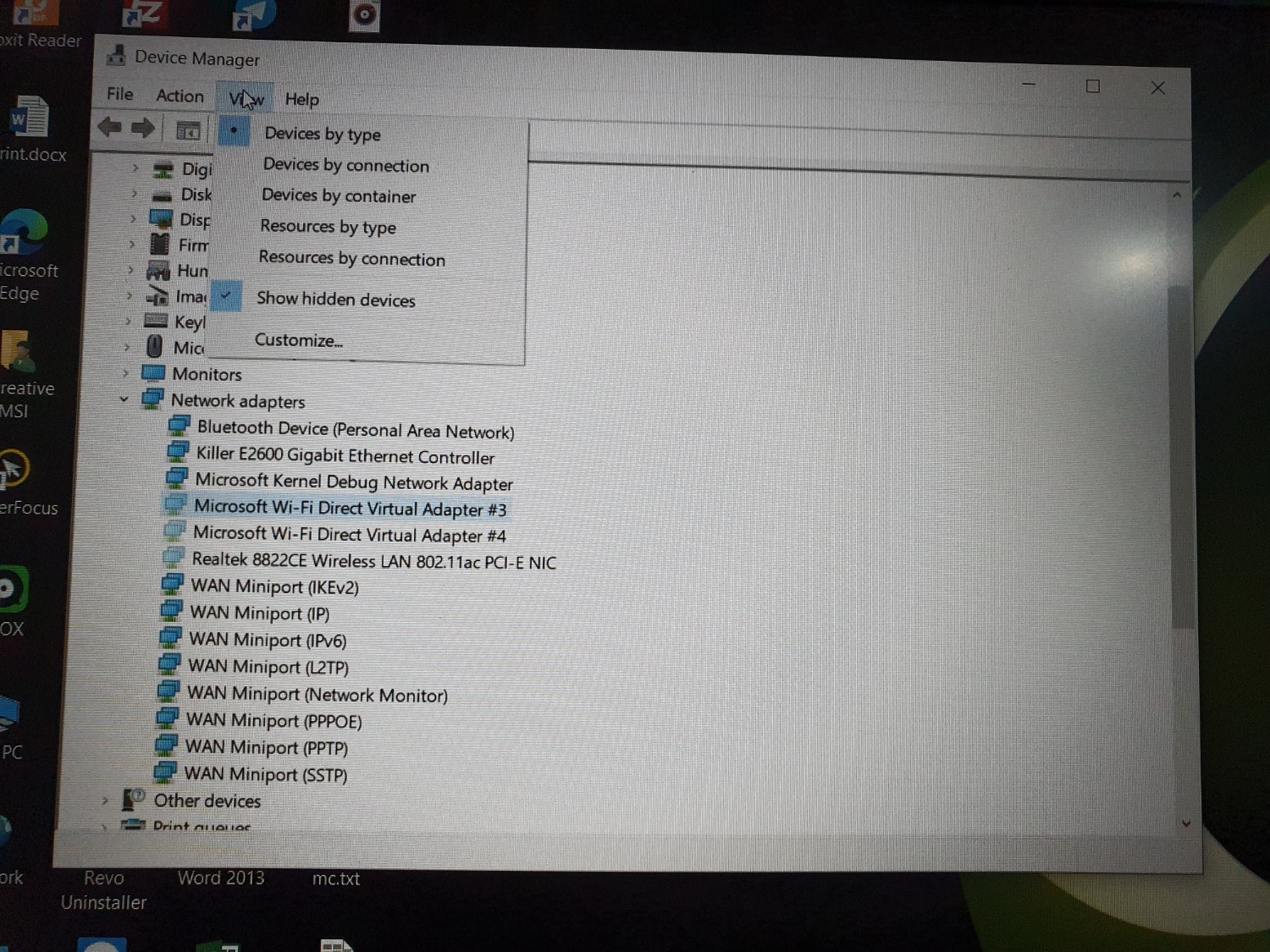This screenshot has width=1270, height=952.
Task: Click the show/hide console tree toolbar icon
Action: click(188, 130)
